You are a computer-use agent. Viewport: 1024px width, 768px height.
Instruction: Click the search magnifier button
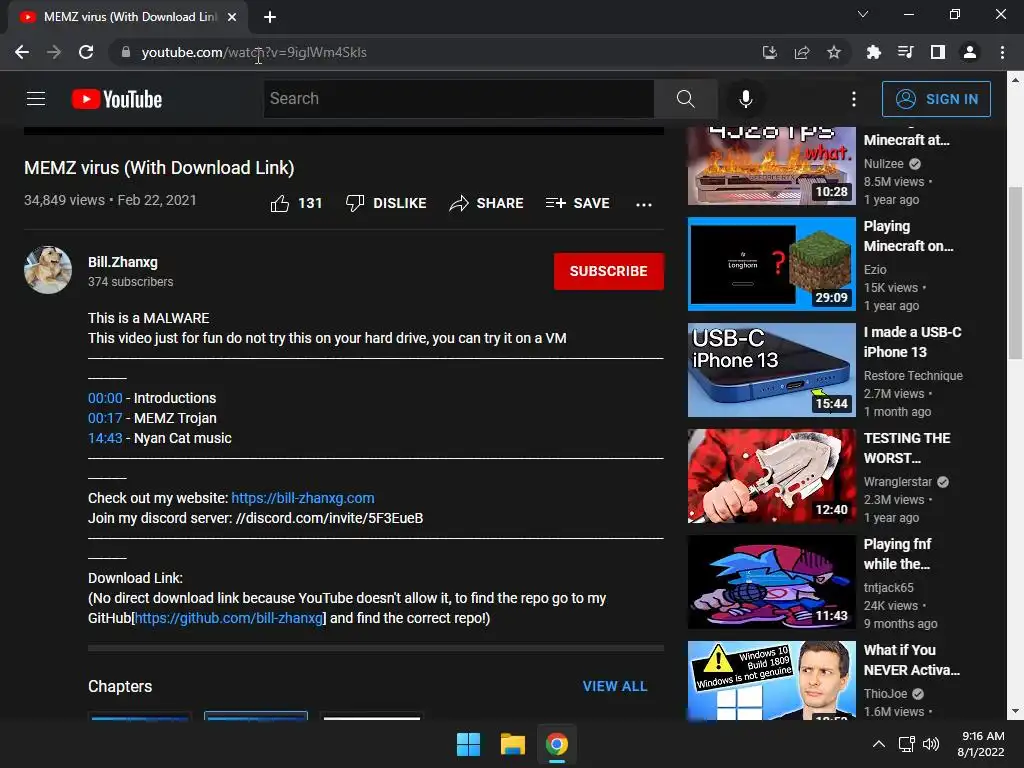pyautogui.click(x=685, y=99)
